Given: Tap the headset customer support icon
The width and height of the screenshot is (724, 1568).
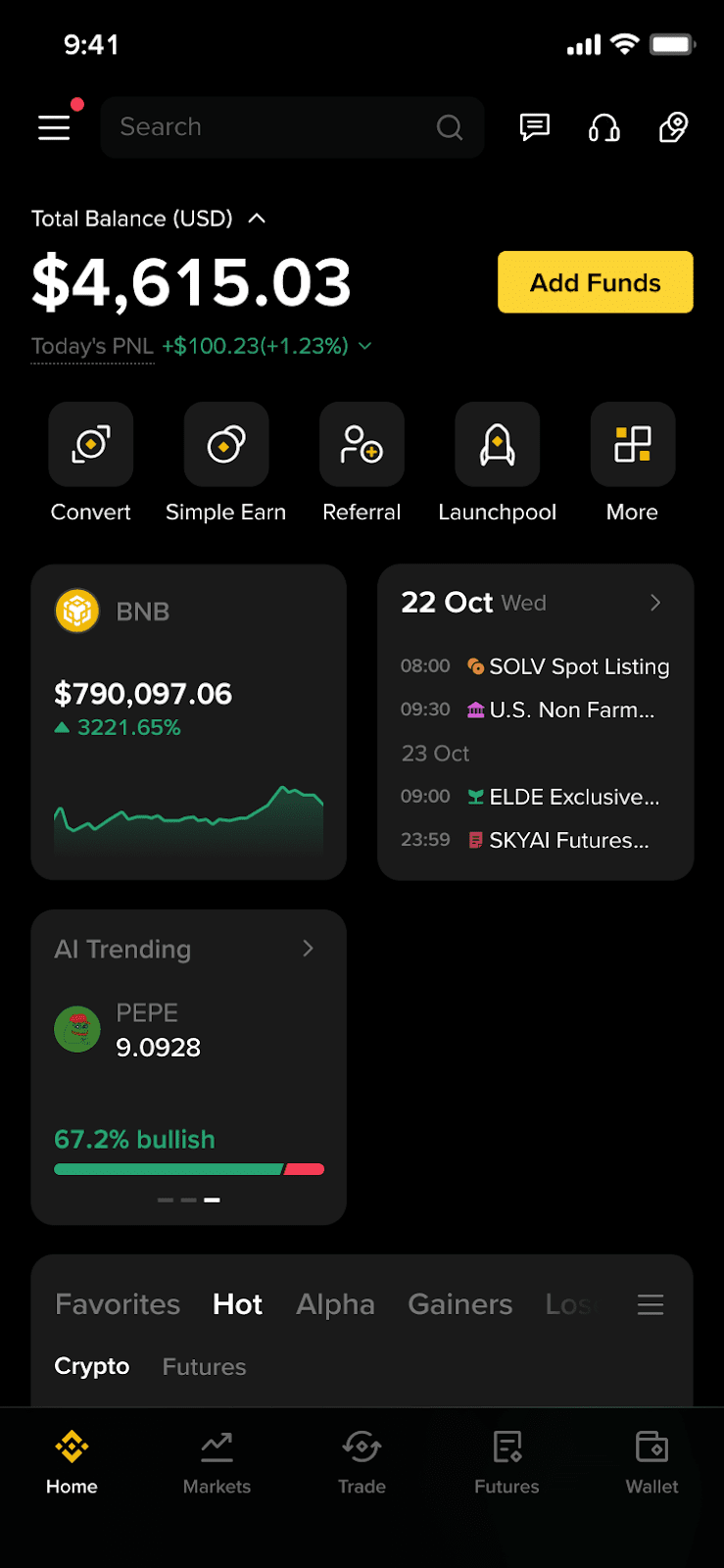Looking at the screenshot, I should (603, 127).
